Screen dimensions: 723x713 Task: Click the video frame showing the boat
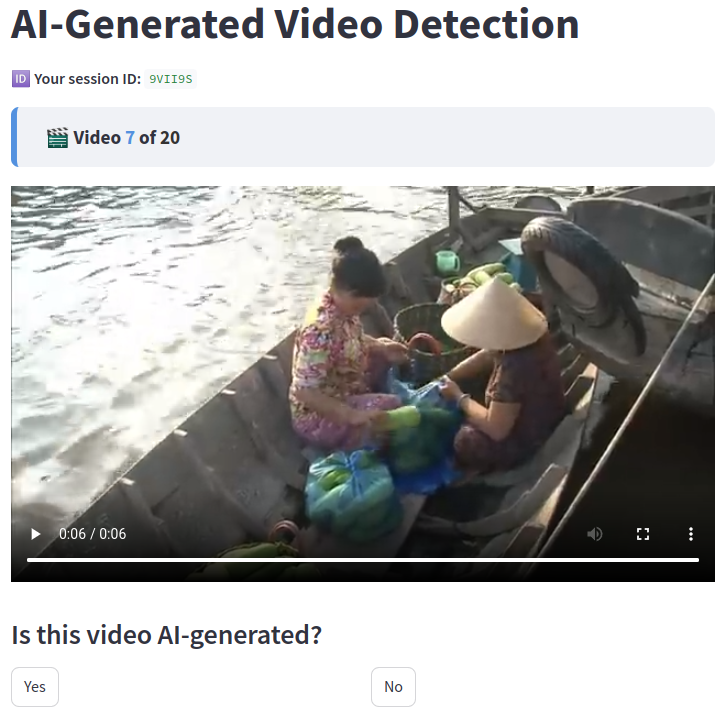coord(363,360)
